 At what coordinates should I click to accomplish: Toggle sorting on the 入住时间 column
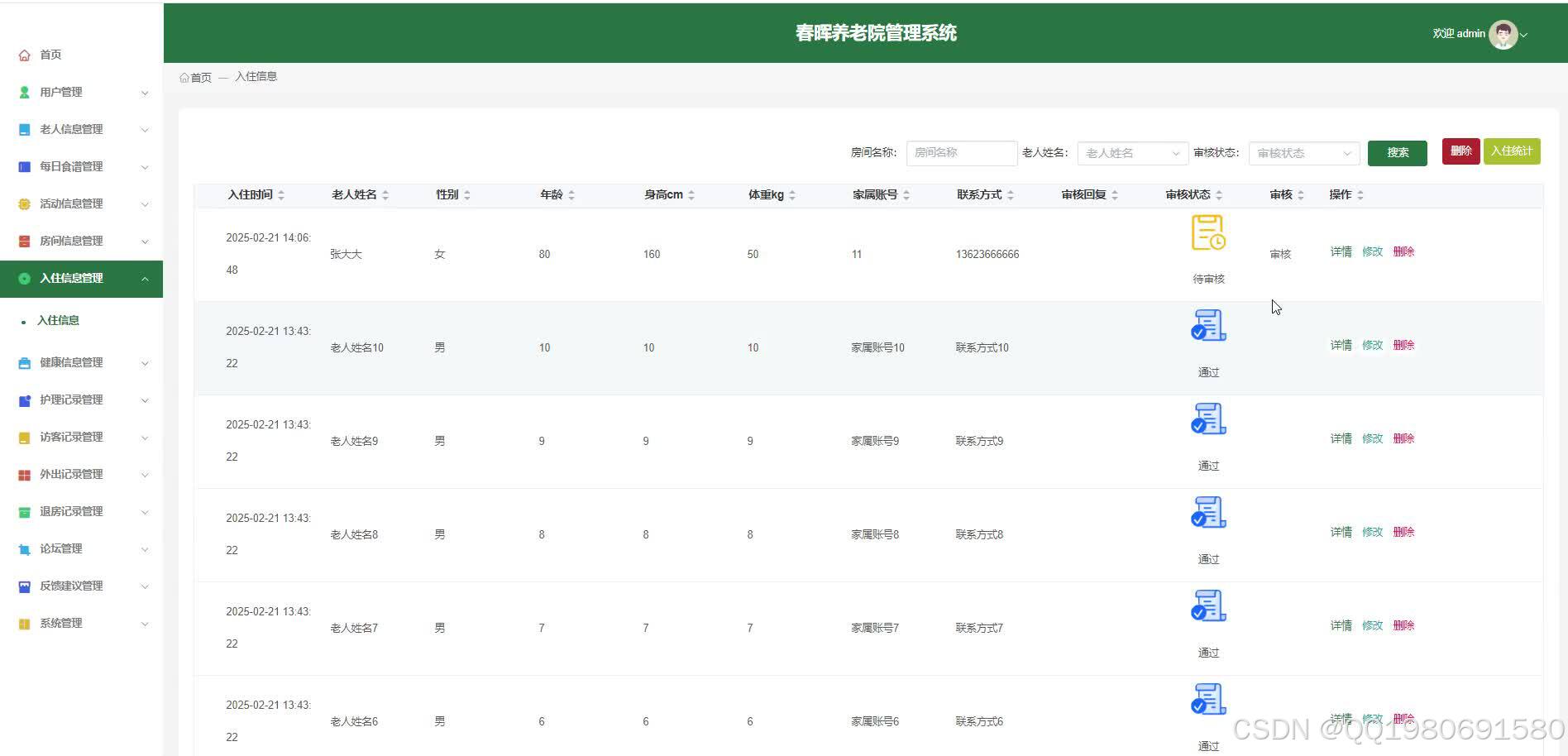pos(281,194)
